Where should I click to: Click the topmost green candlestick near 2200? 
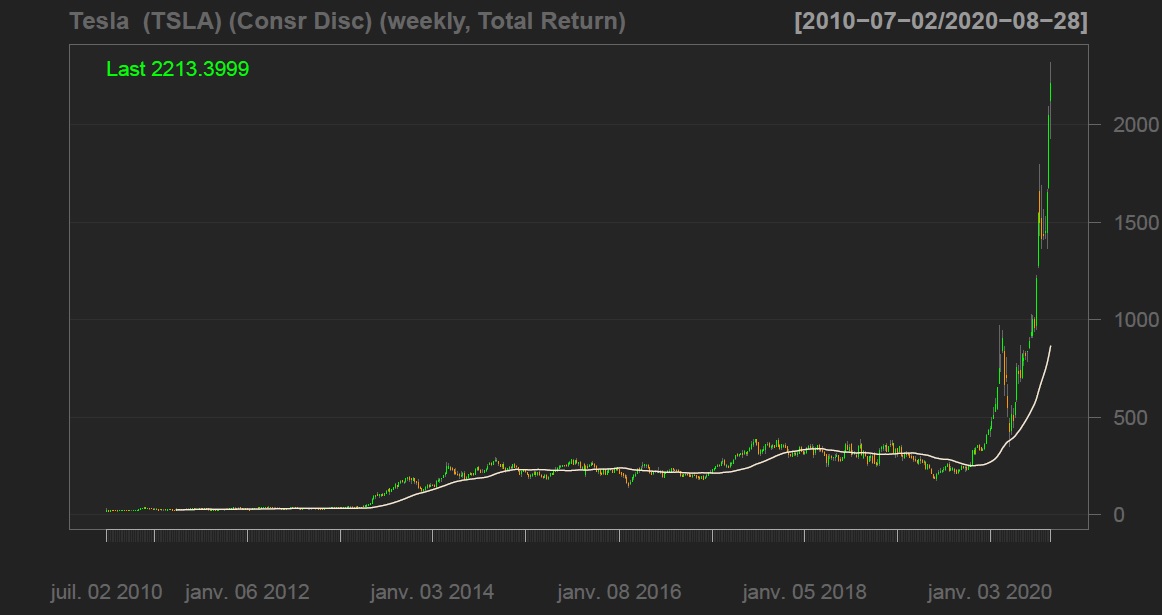pyautogui.click(x=1050, y=93)
